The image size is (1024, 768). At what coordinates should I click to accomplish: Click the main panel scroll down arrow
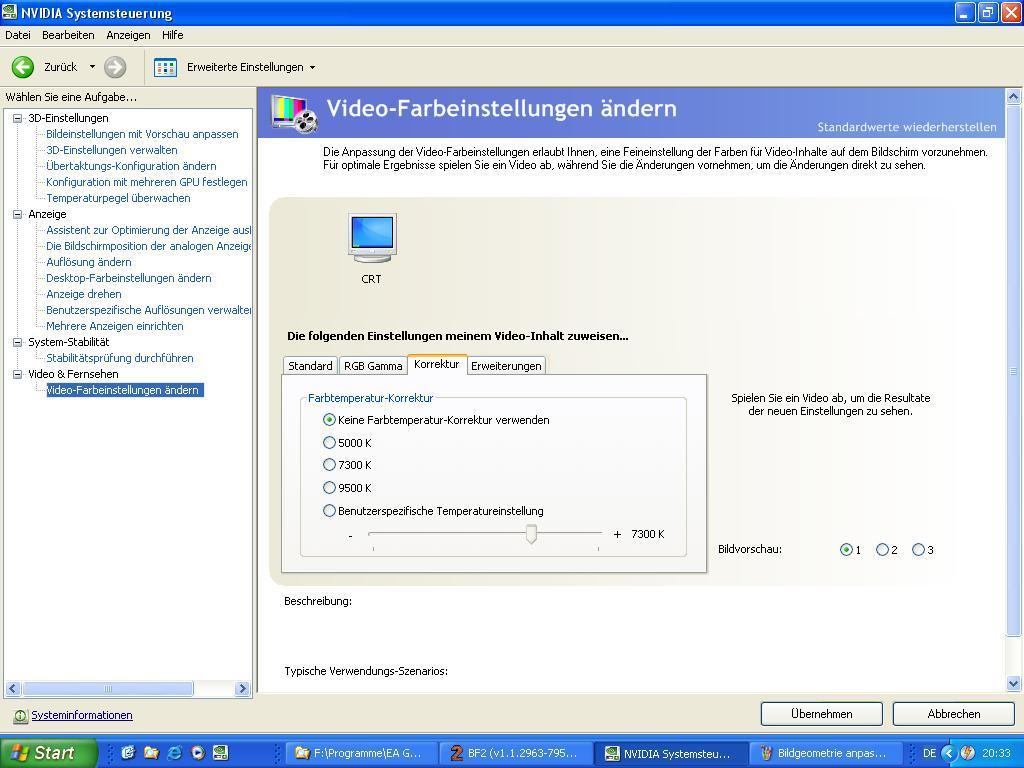1013,684
